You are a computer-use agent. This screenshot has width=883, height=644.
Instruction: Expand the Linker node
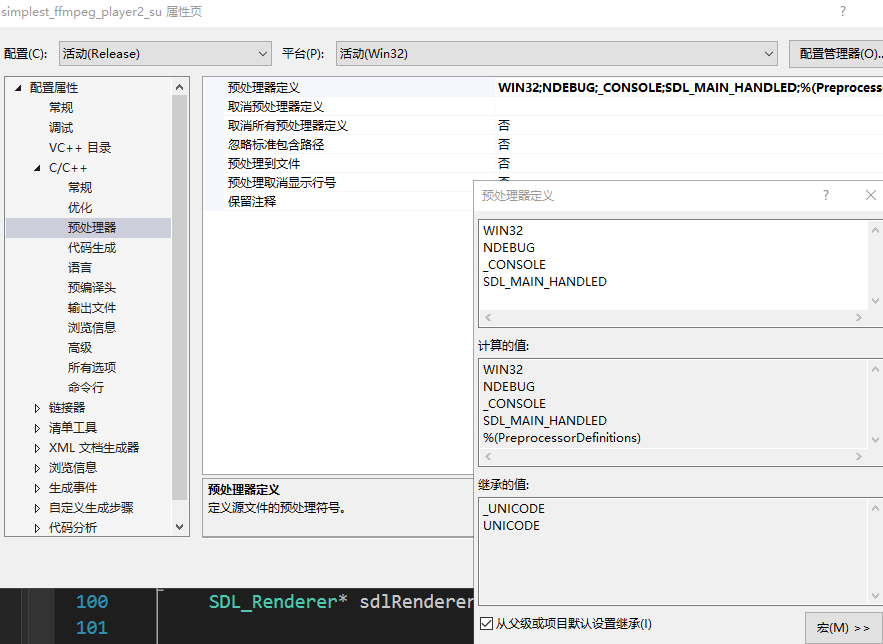38,408
